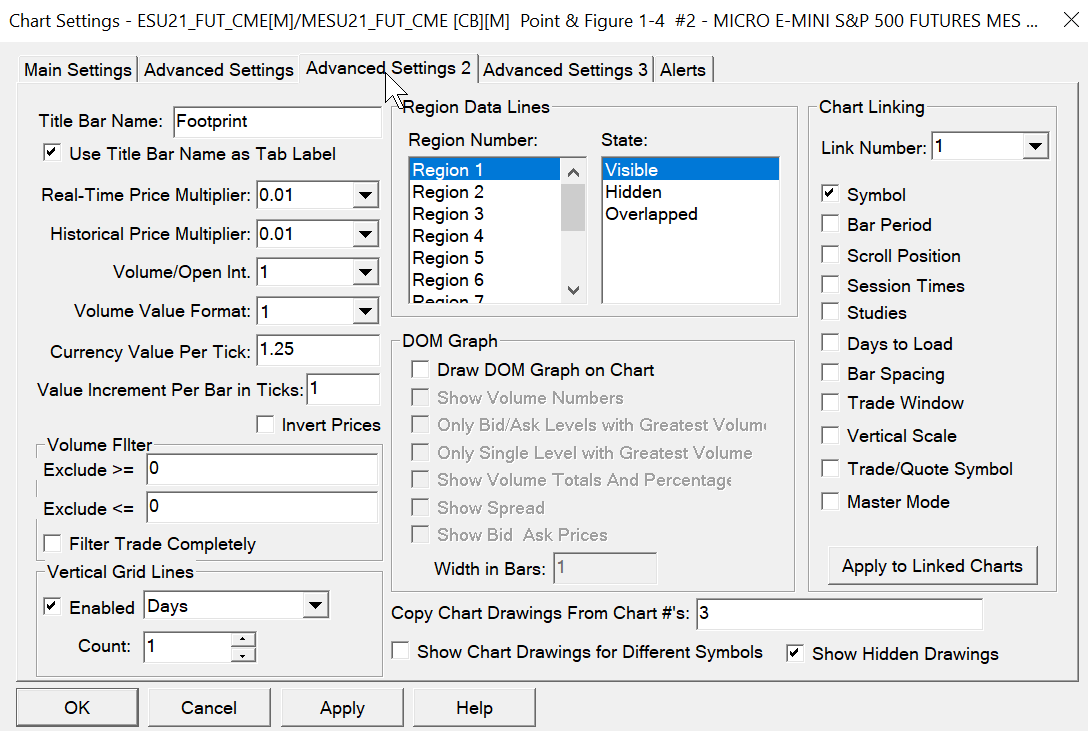Click Count spinner down arrow
This screenshot has width=1088, height=731.
tap(243, 655)
